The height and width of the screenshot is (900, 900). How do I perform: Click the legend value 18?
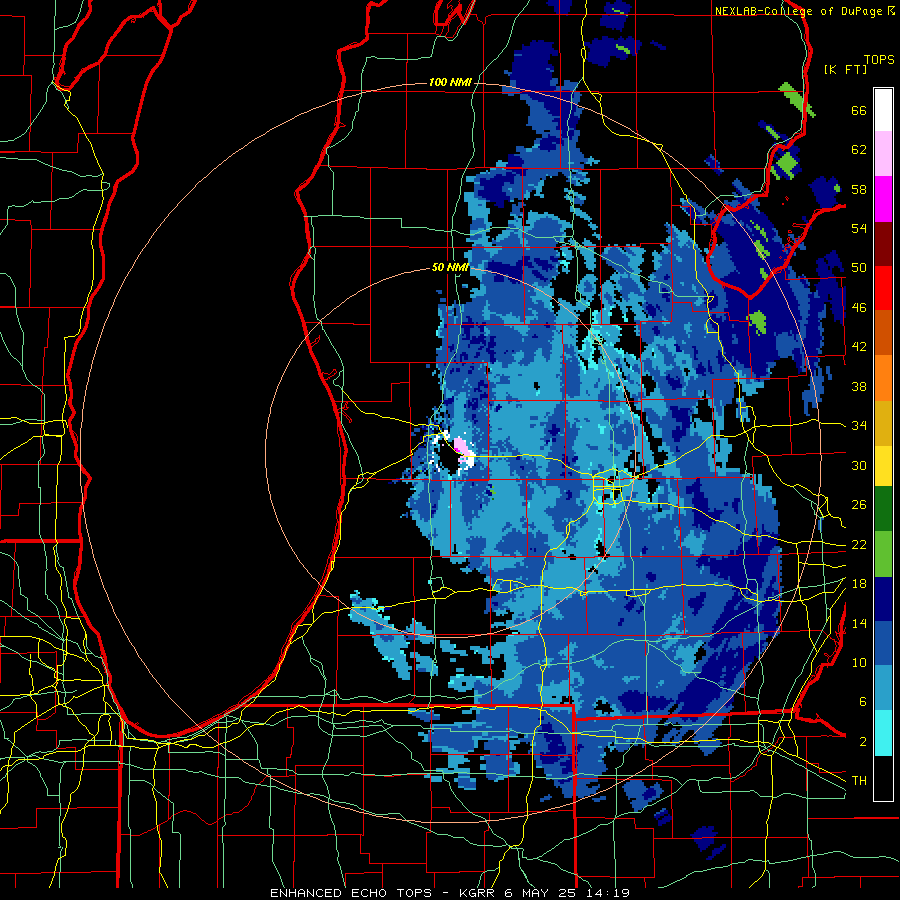(859, 584)
